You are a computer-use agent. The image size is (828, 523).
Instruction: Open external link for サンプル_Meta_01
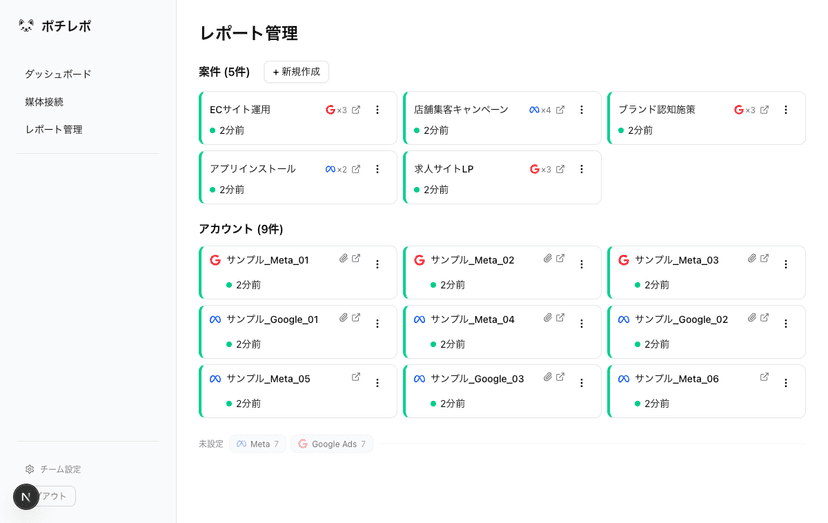point(356,258)
